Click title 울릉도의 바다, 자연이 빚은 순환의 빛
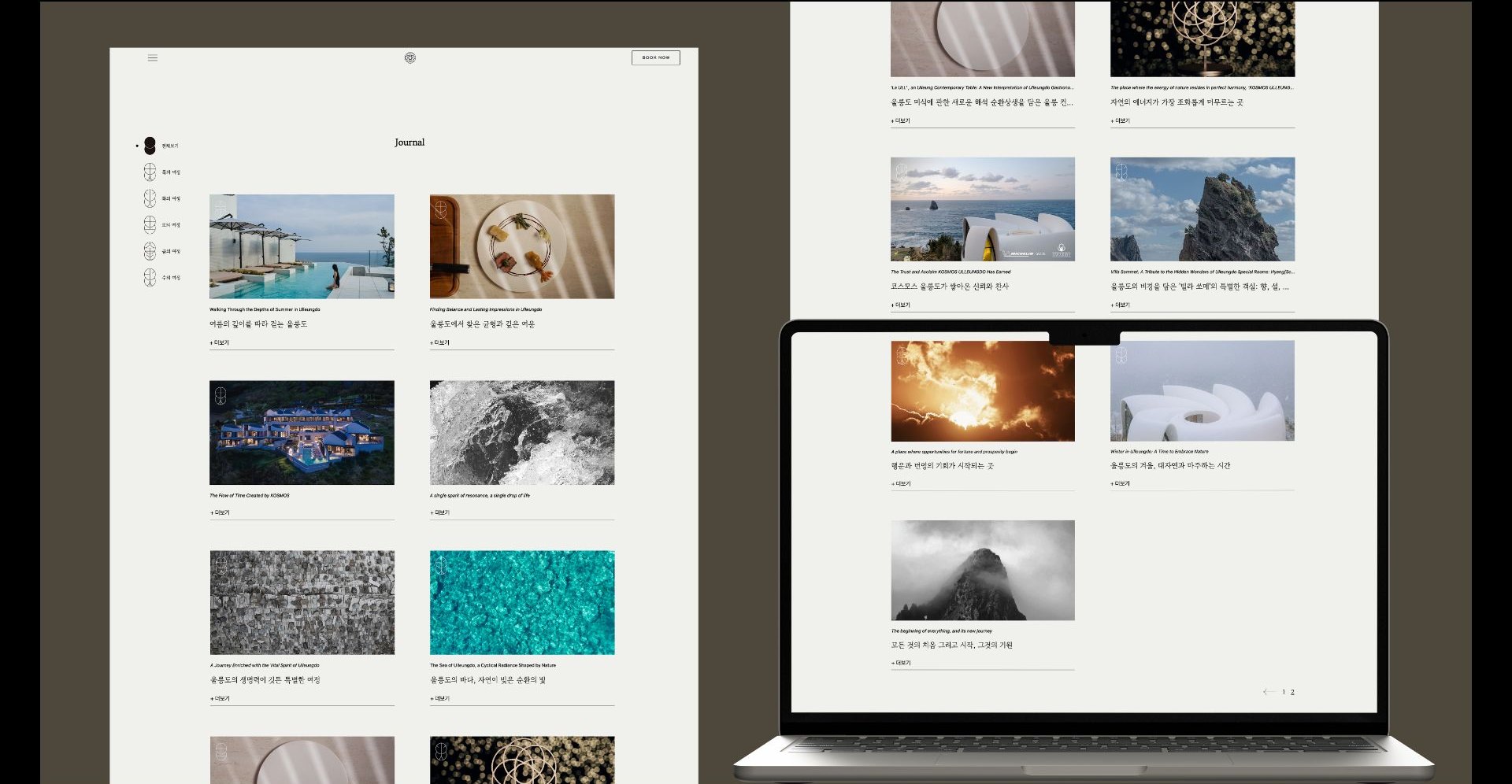 click(487, 680)
